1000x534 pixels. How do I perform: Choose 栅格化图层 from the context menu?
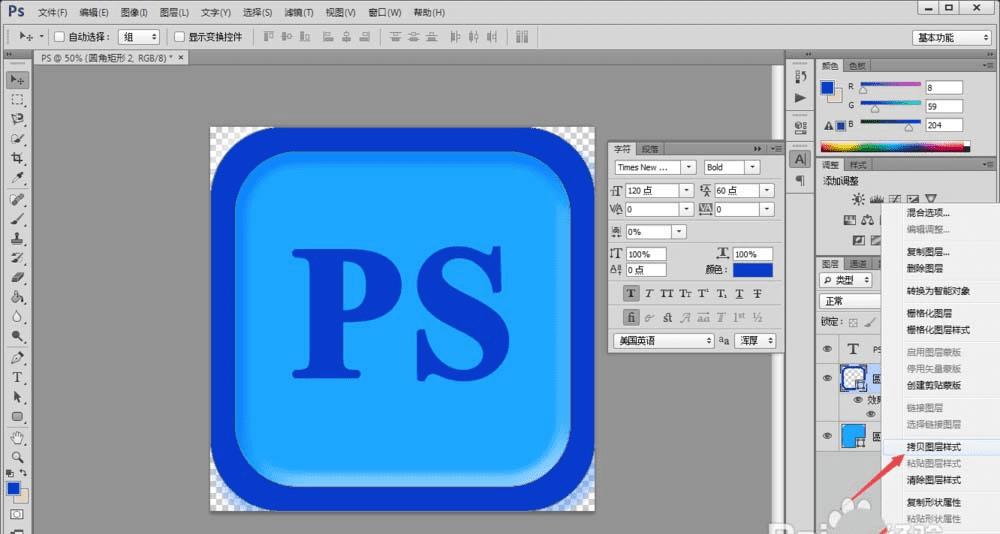(929, 313)
